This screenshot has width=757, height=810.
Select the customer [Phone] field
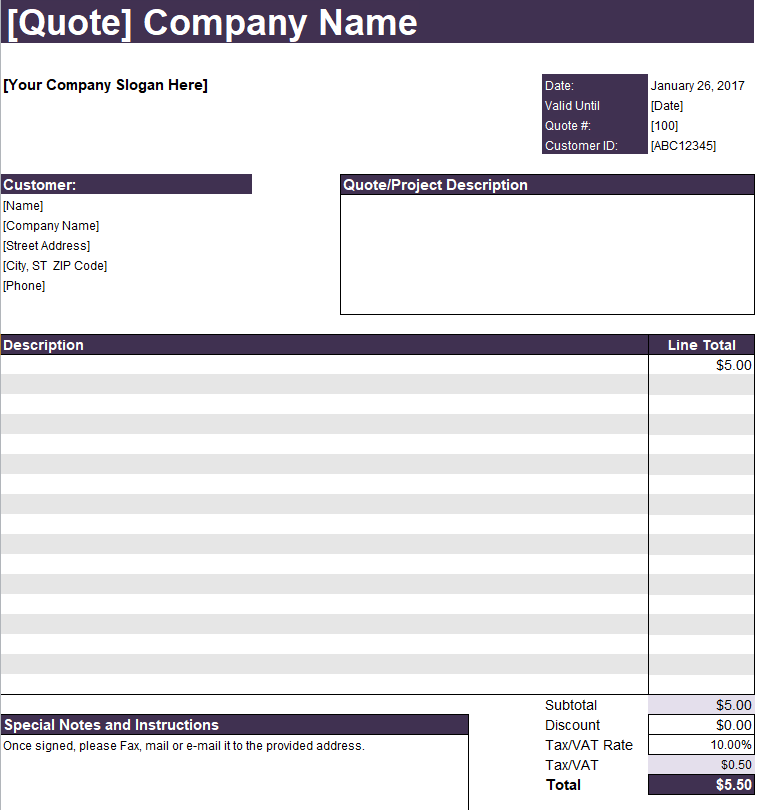click(x=24, y=286)
